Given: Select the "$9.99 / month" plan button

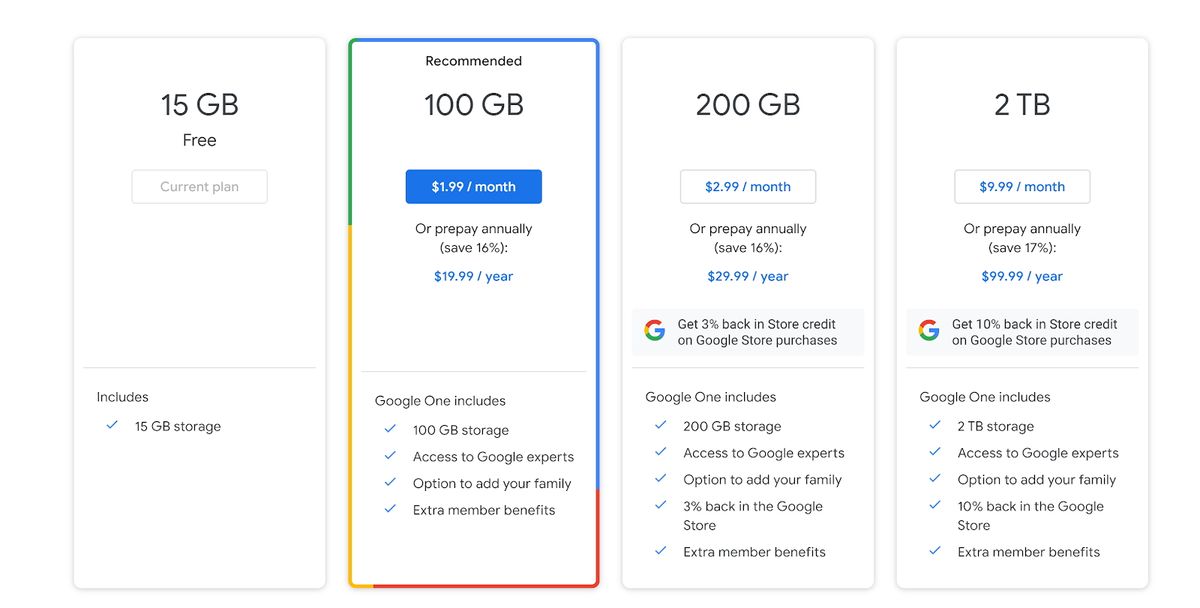Looking at the screenshot, I should point(1021,186).
